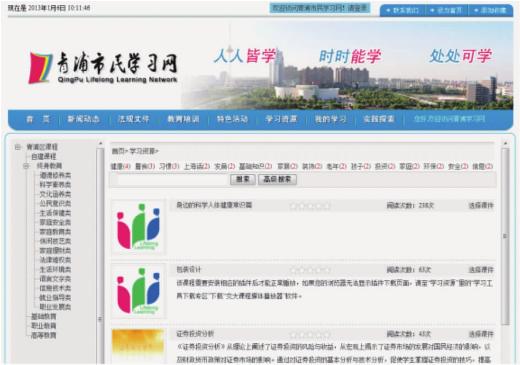Collapse the top-level 青浦区课程 tree node

tap(18, 147)
